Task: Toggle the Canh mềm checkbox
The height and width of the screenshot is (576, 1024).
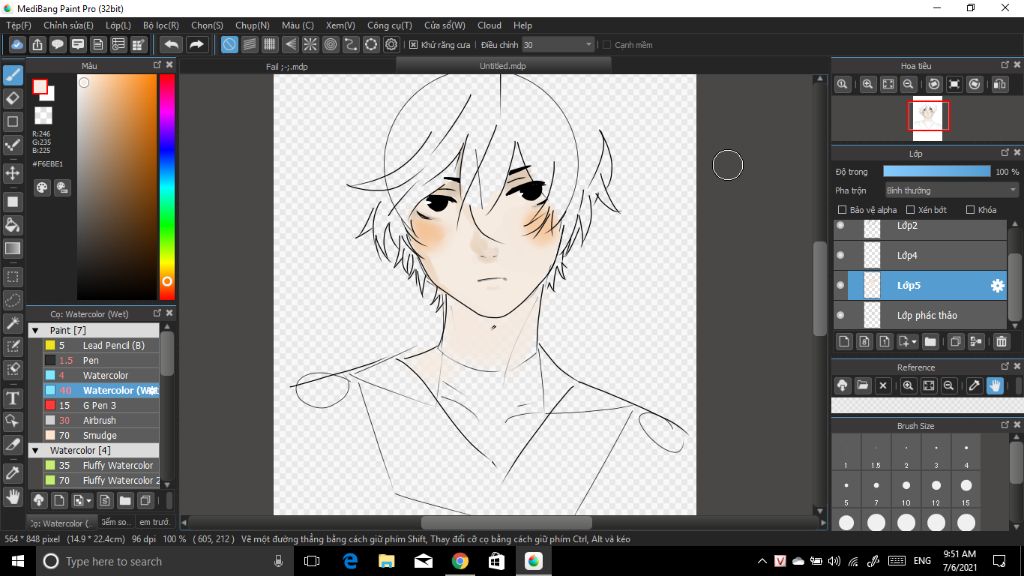Action: pyautogui.click(x=607, y=45)
